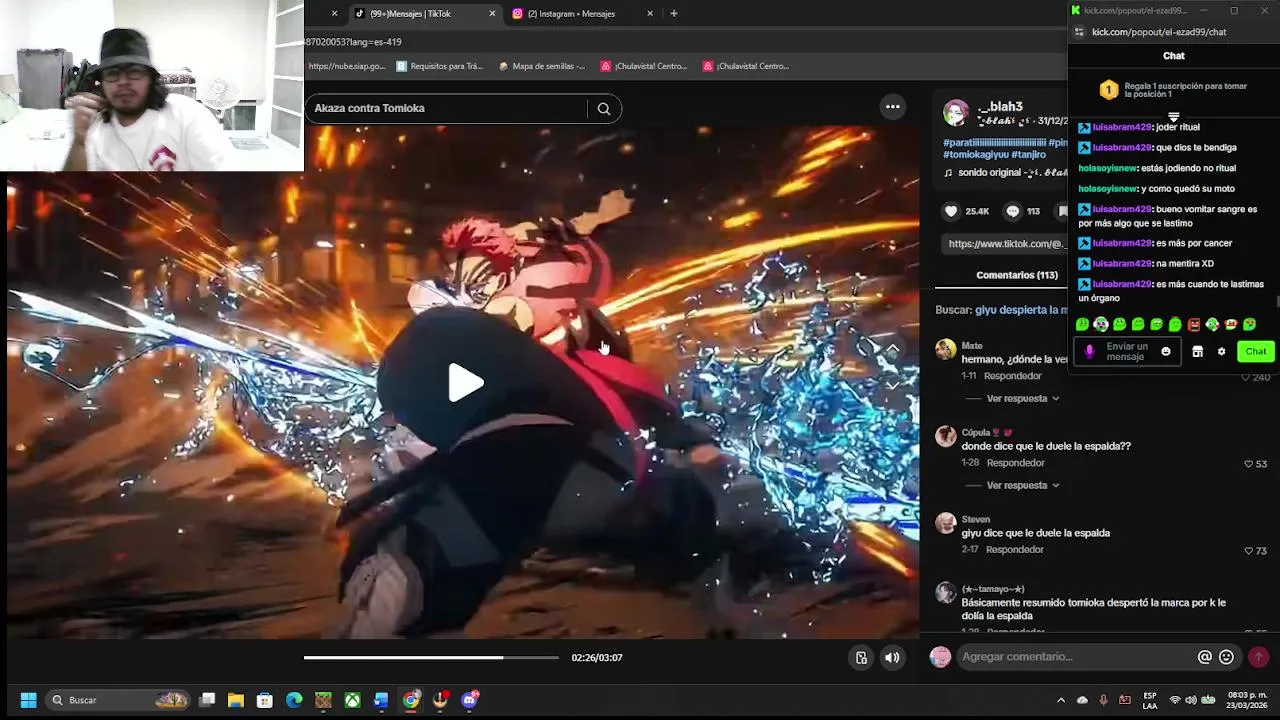Close the Instagram Mensajes tab

(x=650, y=13)
